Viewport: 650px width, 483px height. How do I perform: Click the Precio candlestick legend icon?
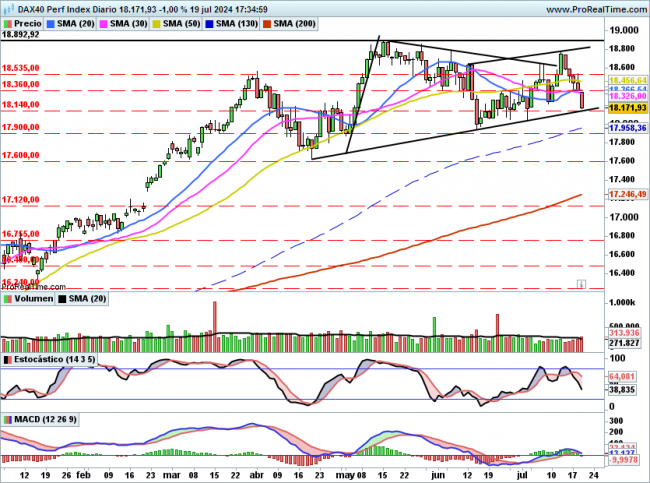10,21
